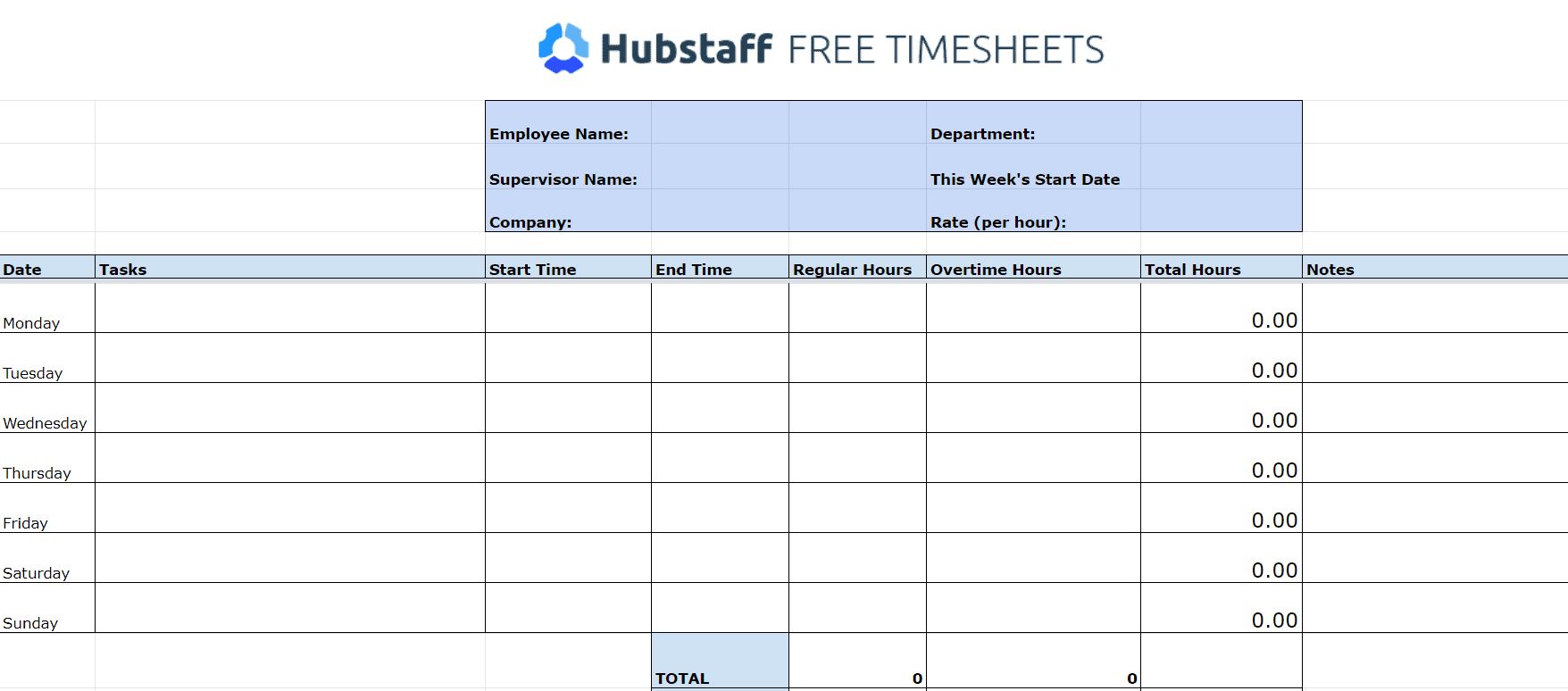Click the Notes column header
Image resolution: width=1568 pixels, height=691 pixels.
(1435, 269)
